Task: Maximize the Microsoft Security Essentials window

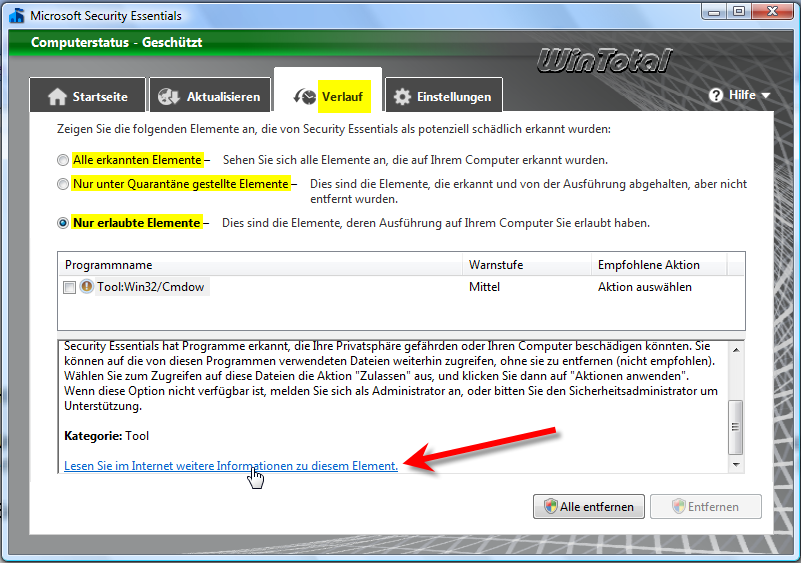Action: 739,11
